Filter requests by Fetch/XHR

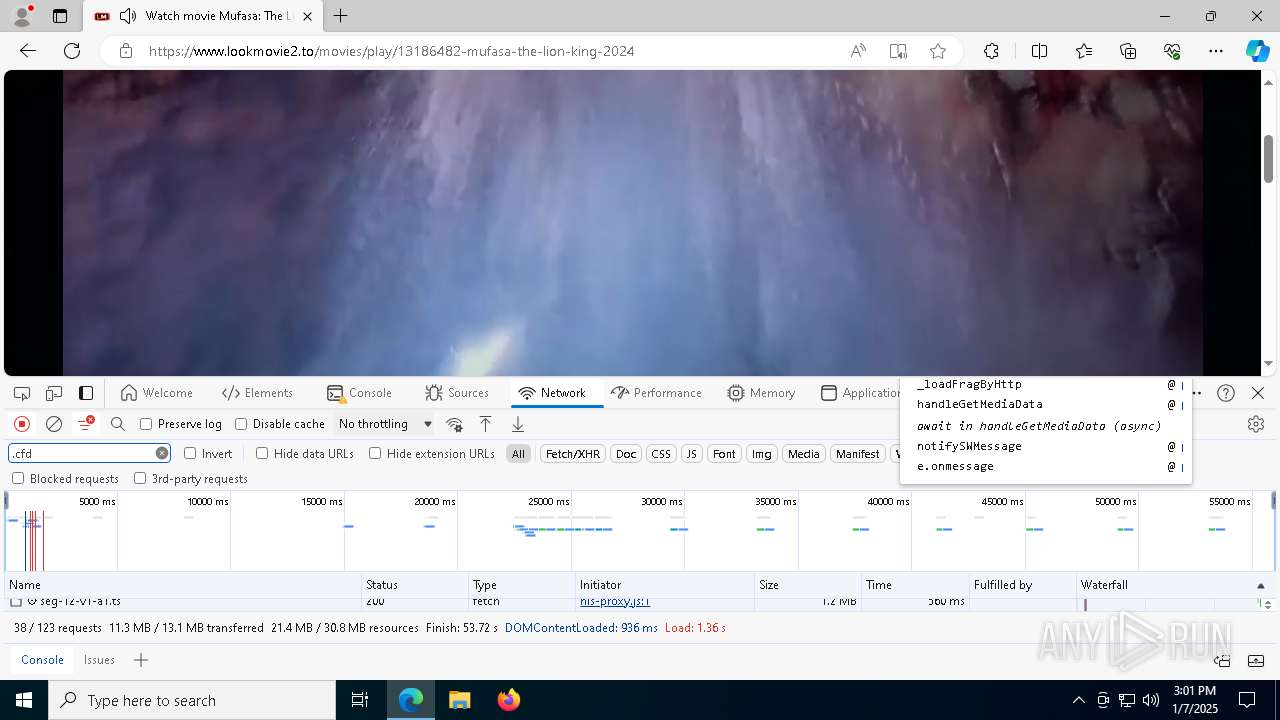[573, 454]
